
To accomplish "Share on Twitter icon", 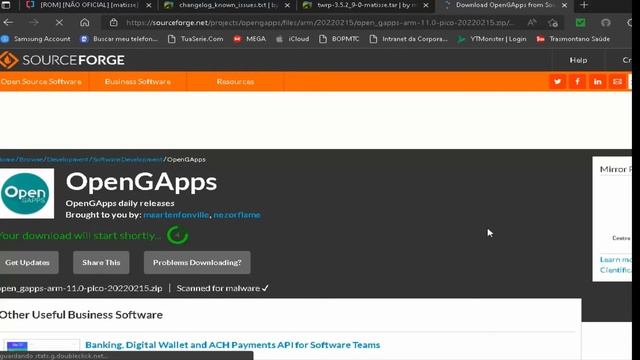I will (x=557, y=82).
